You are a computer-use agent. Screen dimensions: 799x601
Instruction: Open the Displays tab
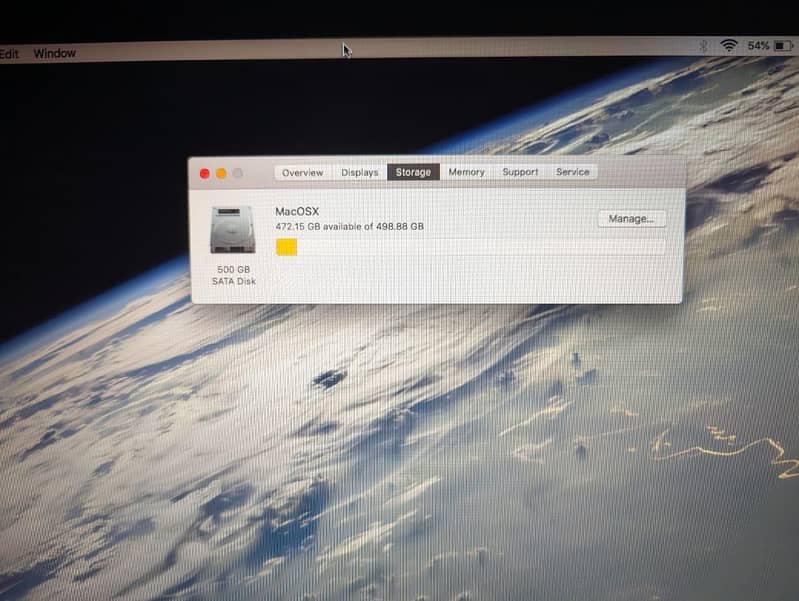pyautogui.click(x=360, y=172)
